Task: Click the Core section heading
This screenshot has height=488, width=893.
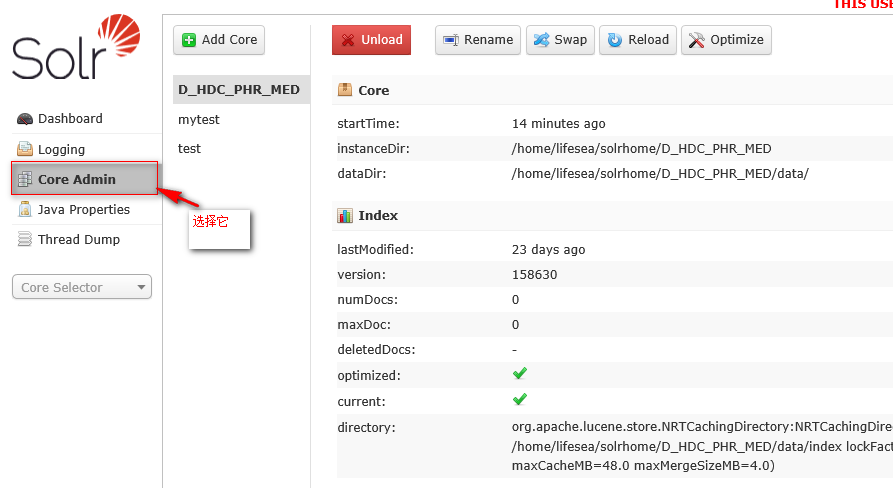Action: point(374,90)
